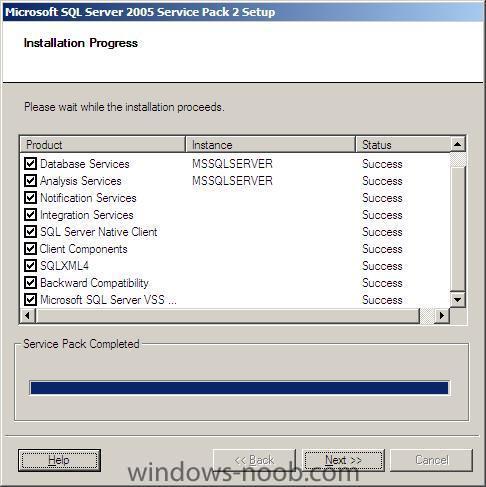Click the scroll up arrow of the list
This screenshot has height=487, width=486.
[458, 144]
